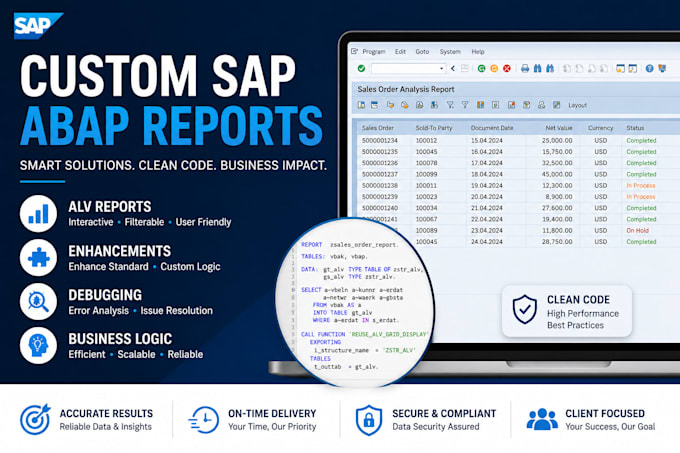
Task: Click the Print icon in the SAP toolbar
Action: [x=525, y=68]
